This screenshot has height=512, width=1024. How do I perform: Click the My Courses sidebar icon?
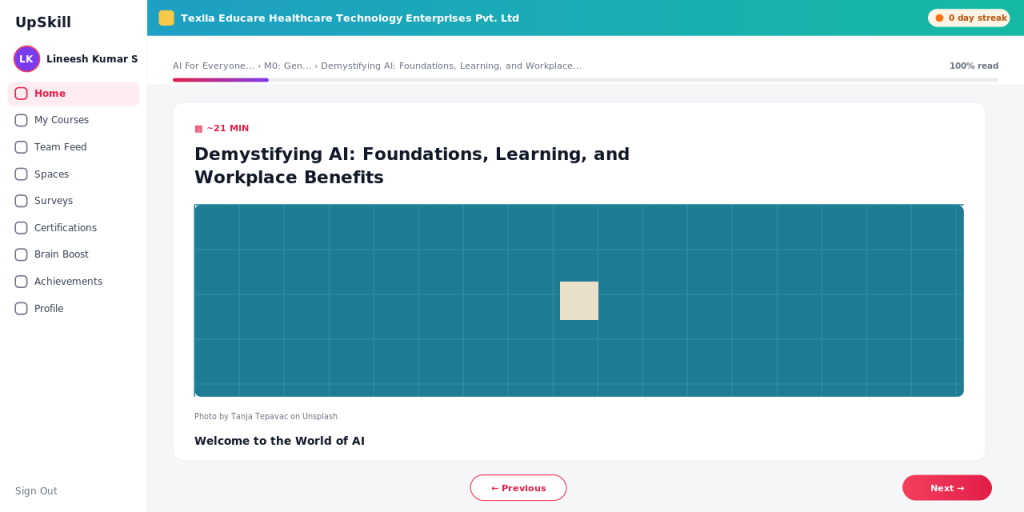coord(21,120)
